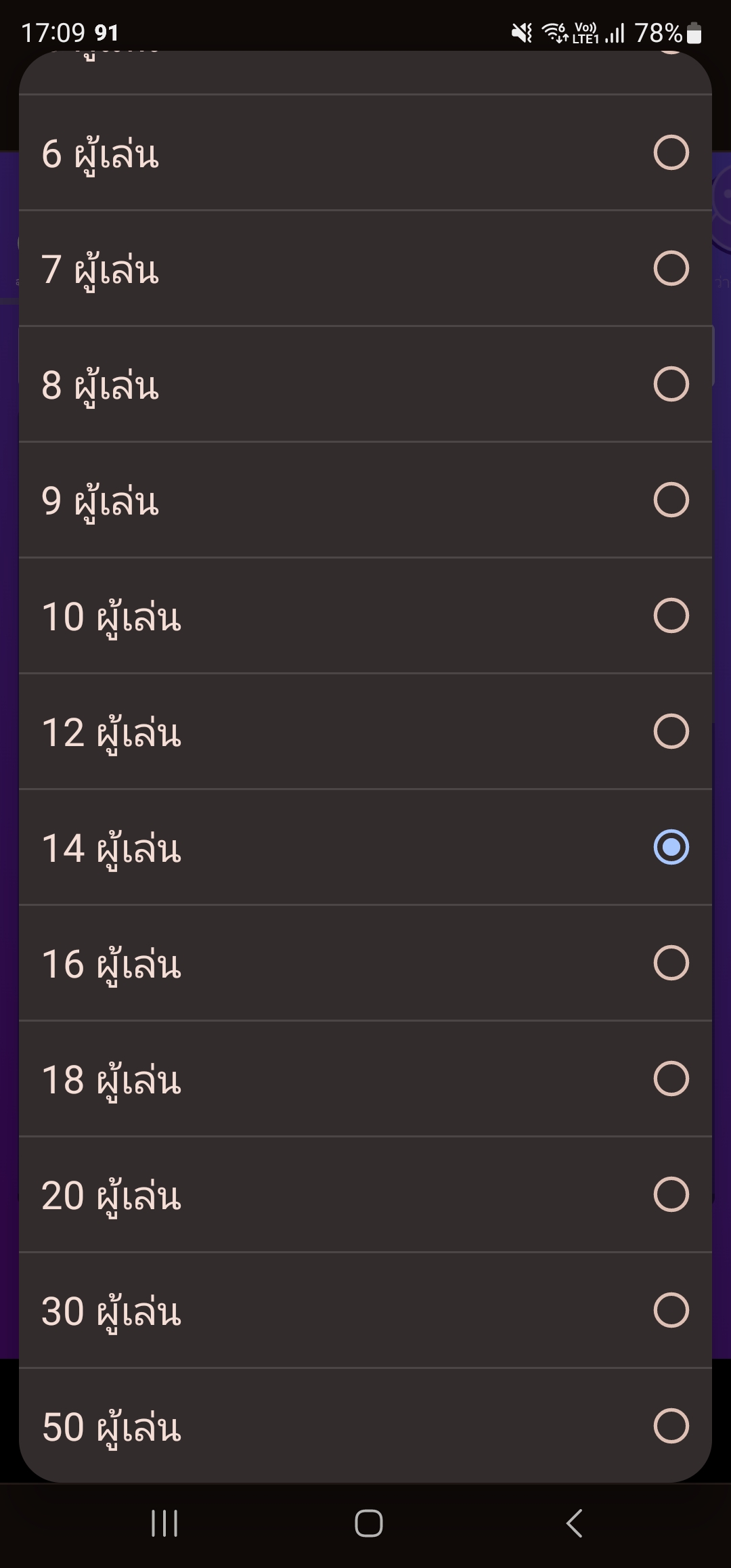Open recent apps with navigation icon
This screenshot has height=1568, width=731.
164,1523
